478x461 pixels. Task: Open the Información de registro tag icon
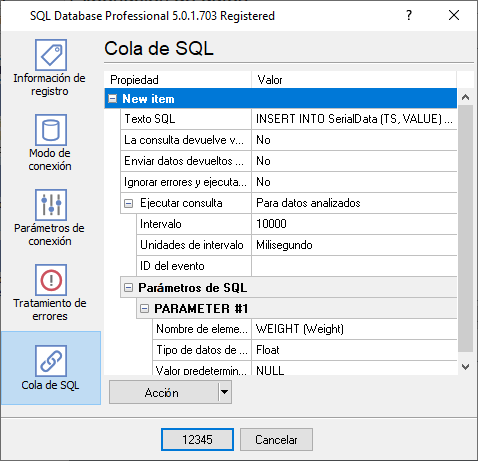[51, 55]
